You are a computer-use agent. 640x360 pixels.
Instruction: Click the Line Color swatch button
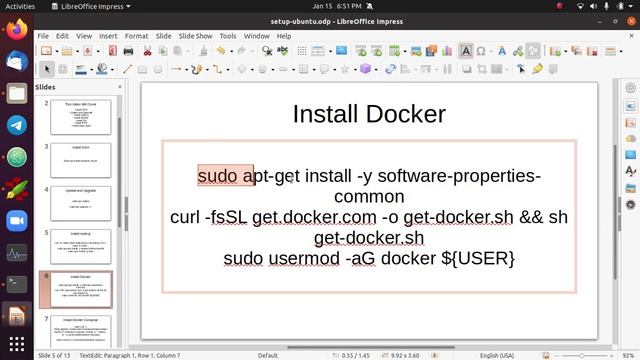(x=80, y=69)
